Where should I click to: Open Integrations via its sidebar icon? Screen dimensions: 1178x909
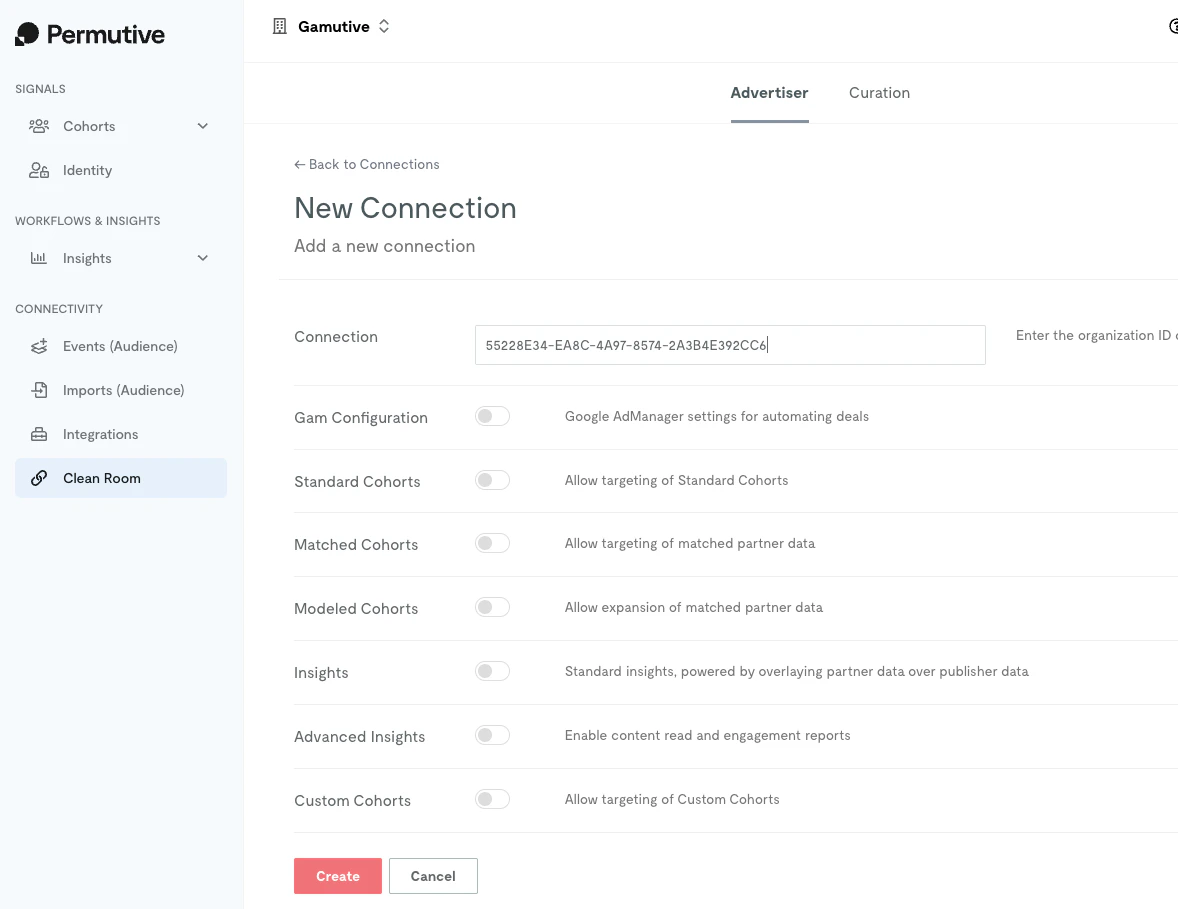(x=39, y=434)
